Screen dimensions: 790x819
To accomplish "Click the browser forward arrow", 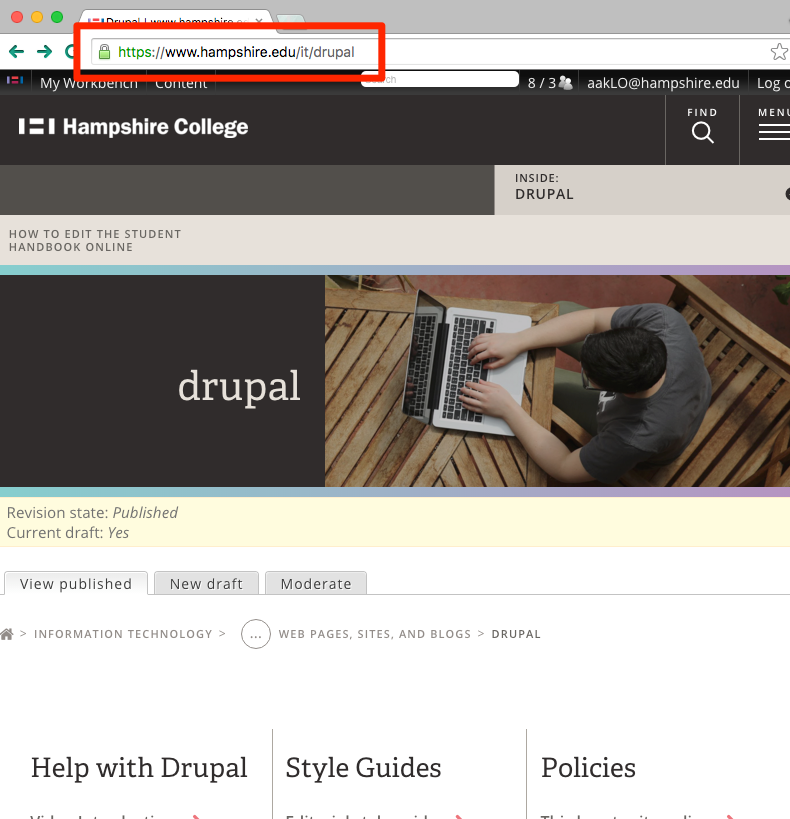I will [x=44, y=51].
